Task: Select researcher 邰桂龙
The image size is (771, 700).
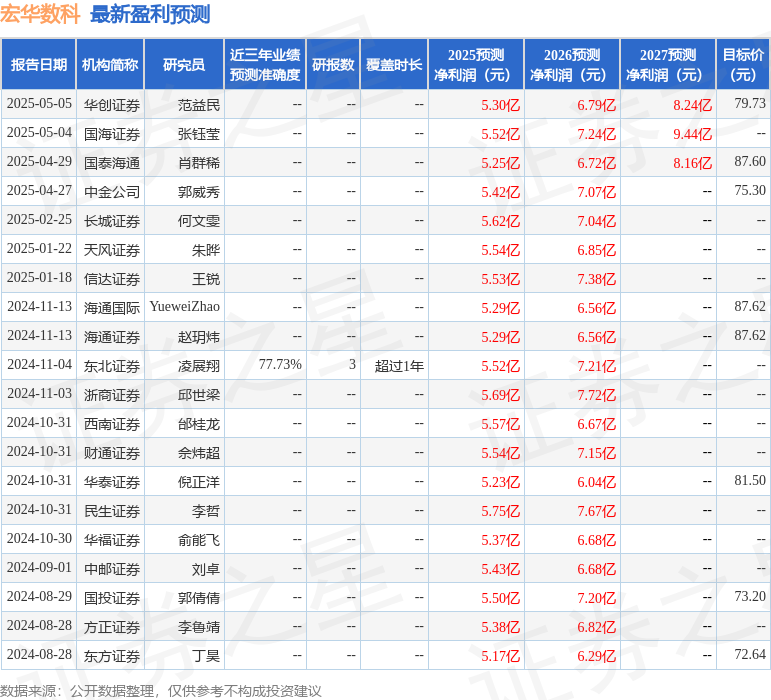Action: coord(199,424)
